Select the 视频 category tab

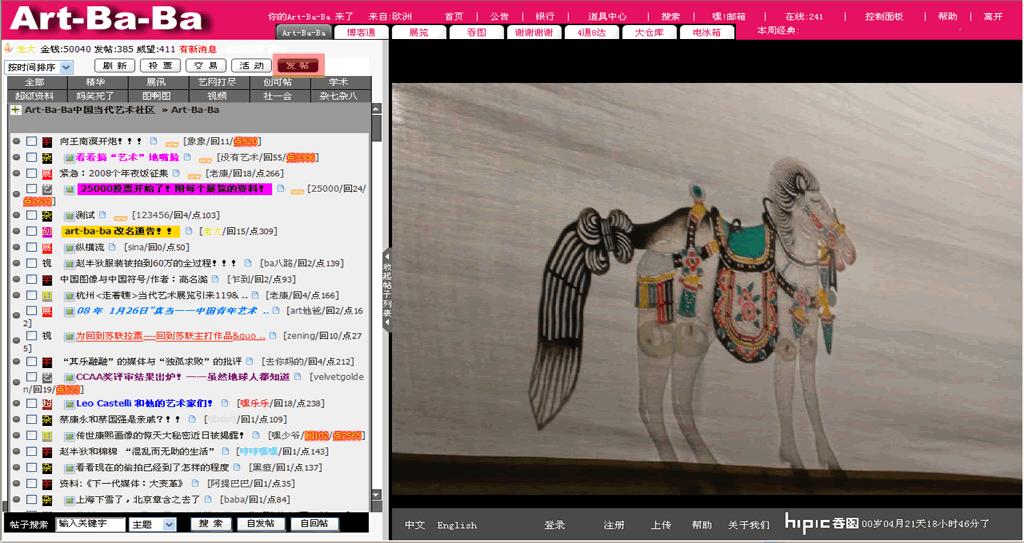pos(217,95)
